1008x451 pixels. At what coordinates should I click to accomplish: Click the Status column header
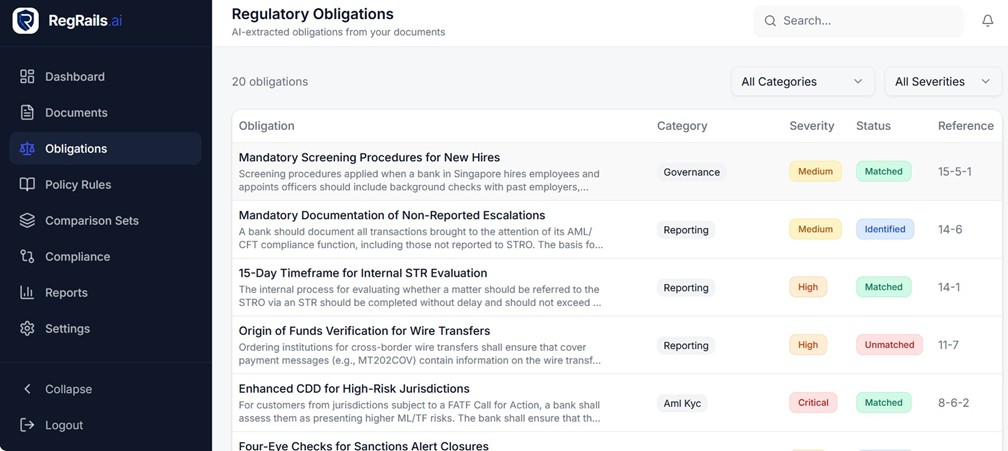(x=873, y=126)
